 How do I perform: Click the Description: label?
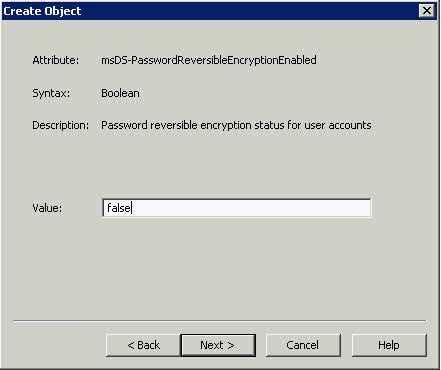click(x=61, y=125)
